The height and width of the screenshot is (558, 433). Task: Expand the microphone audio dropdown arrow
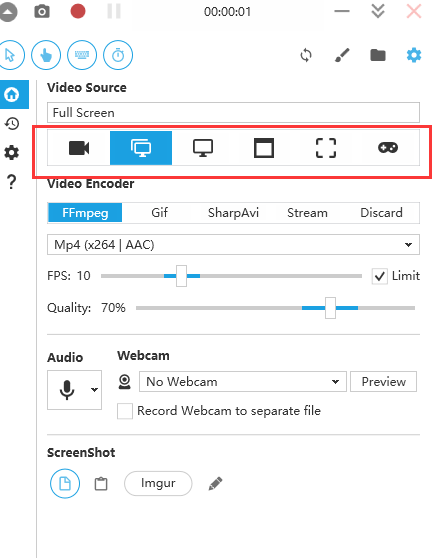pyautogui.click(x=94, y=390)
